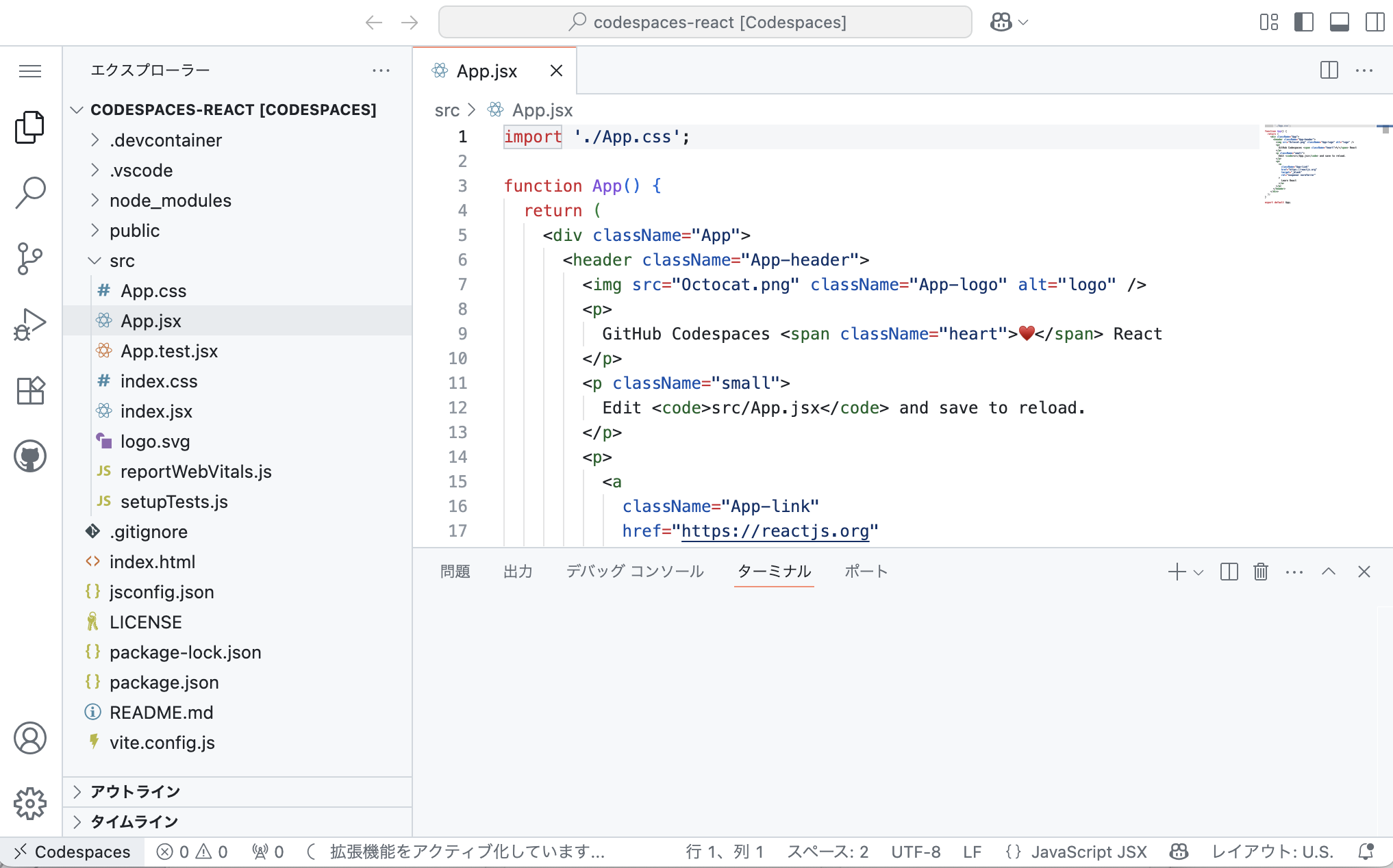Open errors and warnings status item
Screen dimensions: 1393x868
point(192,852)
